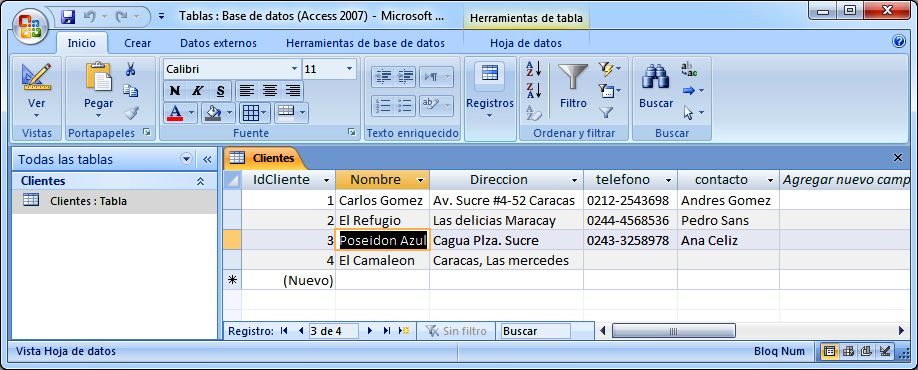This screenshot has height=370, width=918.
Task: Sort ascending A to Z
Action: [x=534, y=69]
